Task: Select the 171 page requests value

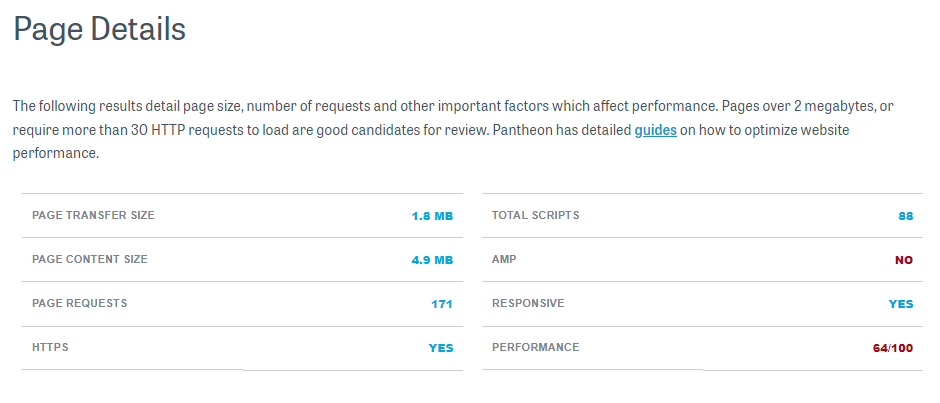Action: coord(442,304)
